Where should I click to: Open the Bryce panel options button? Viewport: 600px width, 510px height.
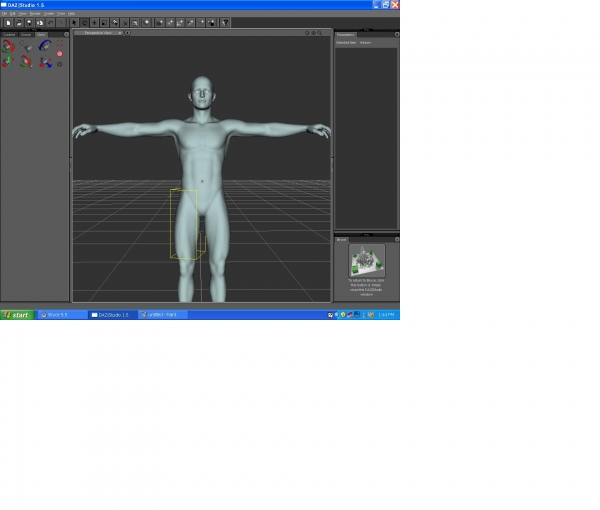(396, 240)
